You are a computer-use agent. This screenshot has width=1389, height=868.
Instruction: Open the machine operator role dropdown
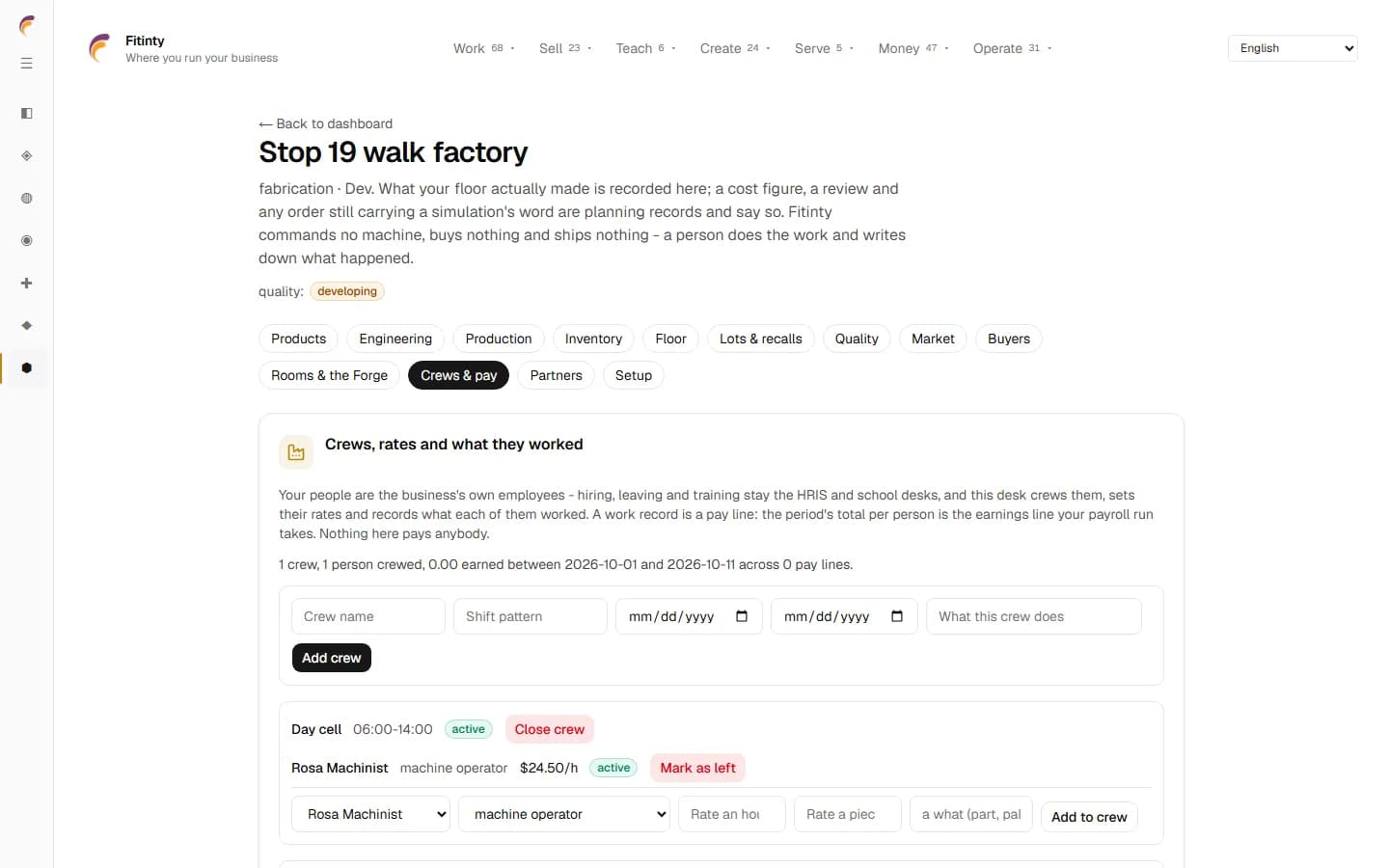tap(564, 814)
